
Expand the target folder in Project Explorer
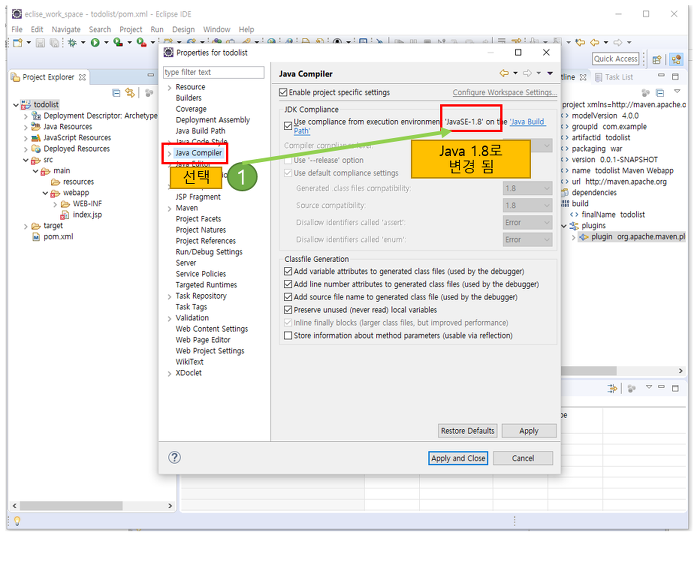[x=26, y=226]
